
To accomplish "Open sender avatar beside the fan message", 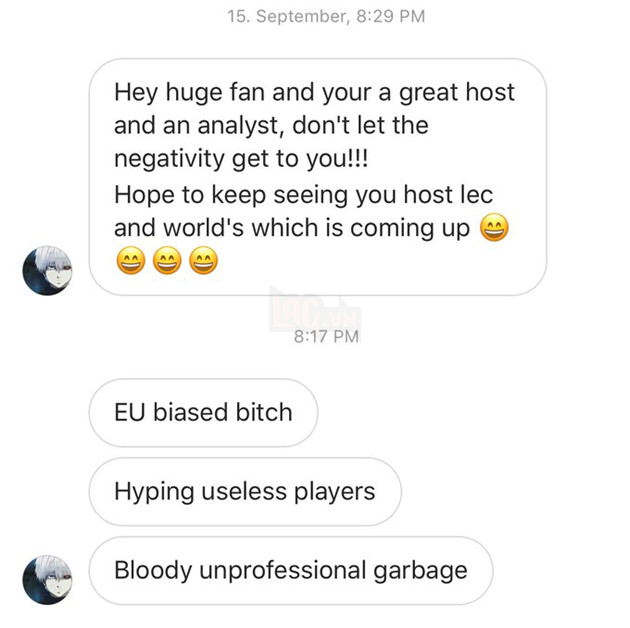I will point(47,270).
